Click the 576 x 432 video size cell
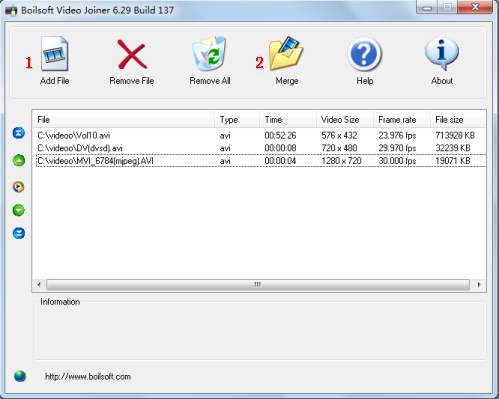This screenshot has height=399, width=499. 339,135
